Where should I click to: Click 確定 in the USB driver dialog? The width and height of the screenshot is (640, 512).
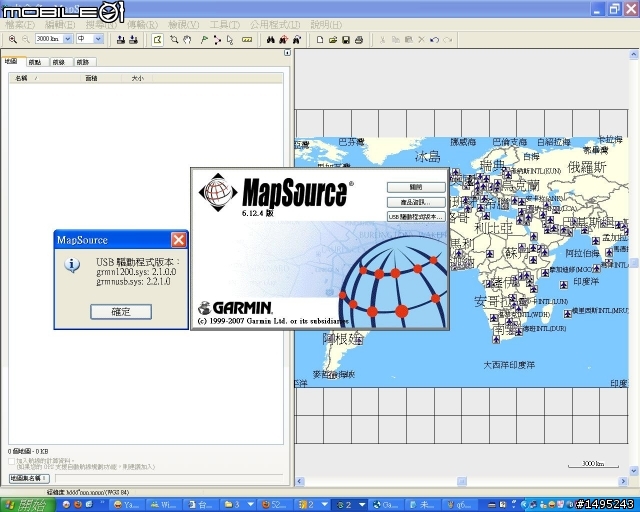pos(121,312)
